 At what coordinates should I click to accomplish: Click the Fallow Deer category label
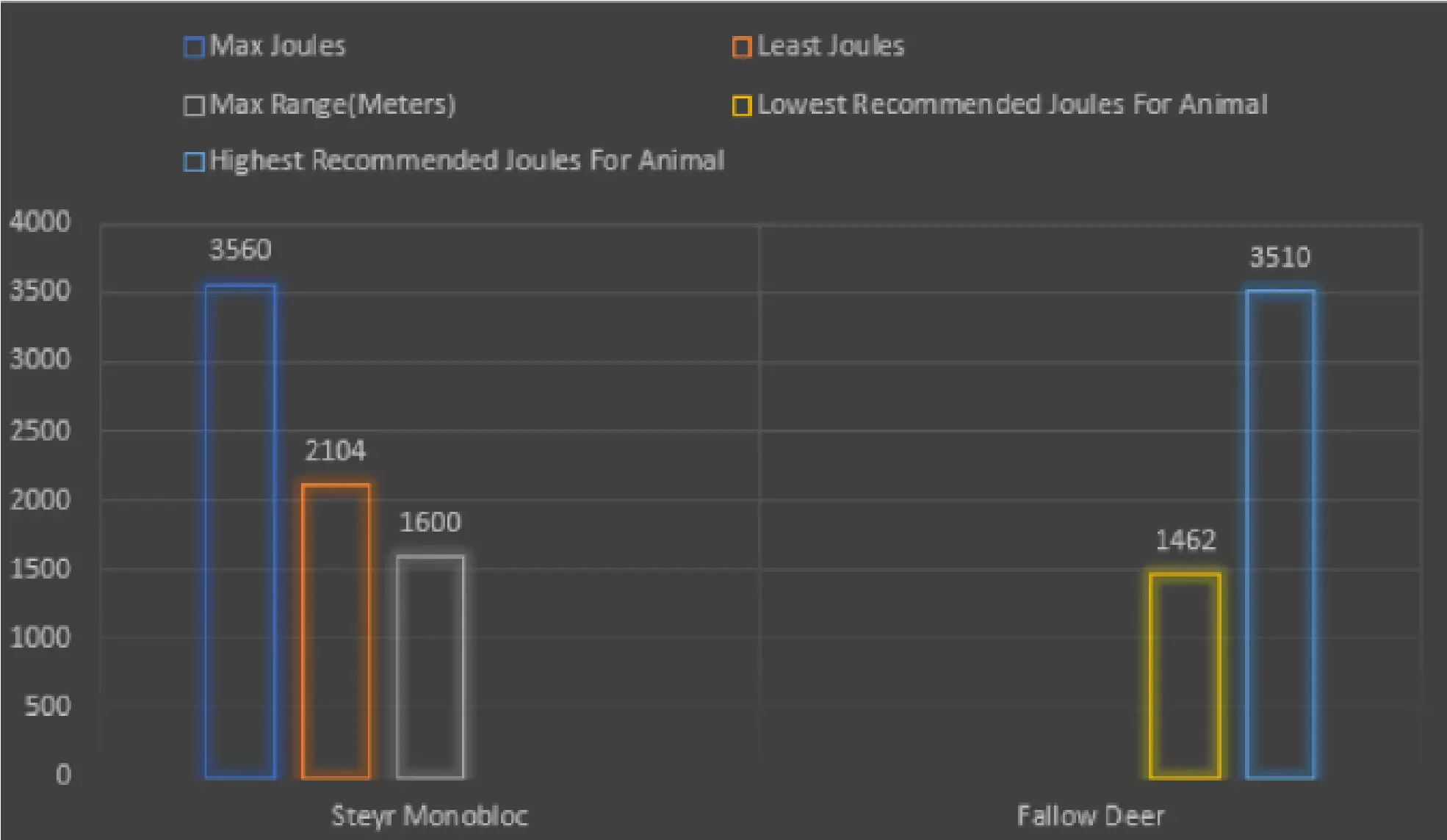(1091, 816)
